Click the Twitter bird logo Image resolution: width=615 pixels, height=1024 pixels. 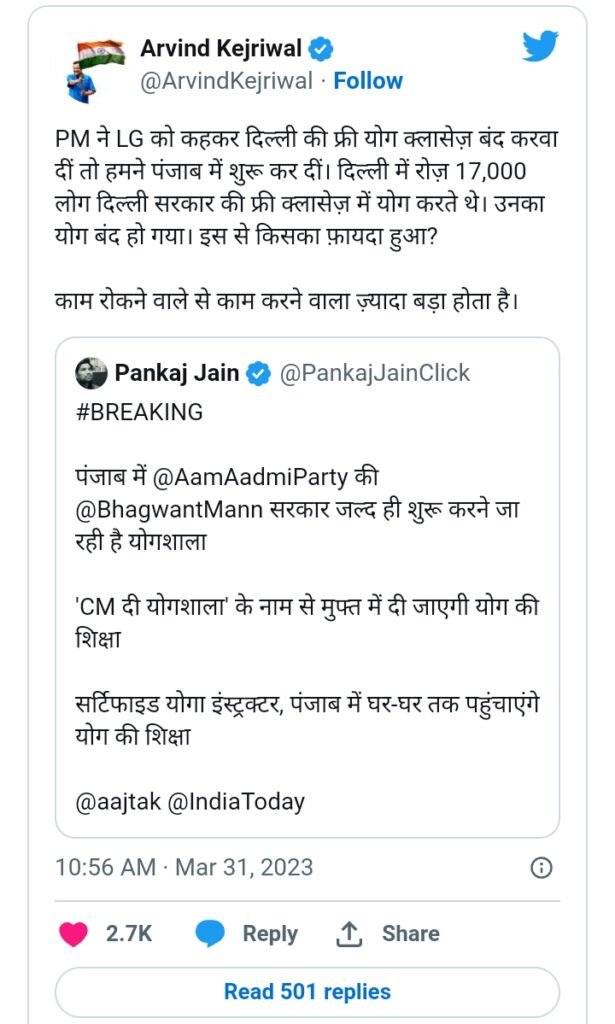point(540,46)
